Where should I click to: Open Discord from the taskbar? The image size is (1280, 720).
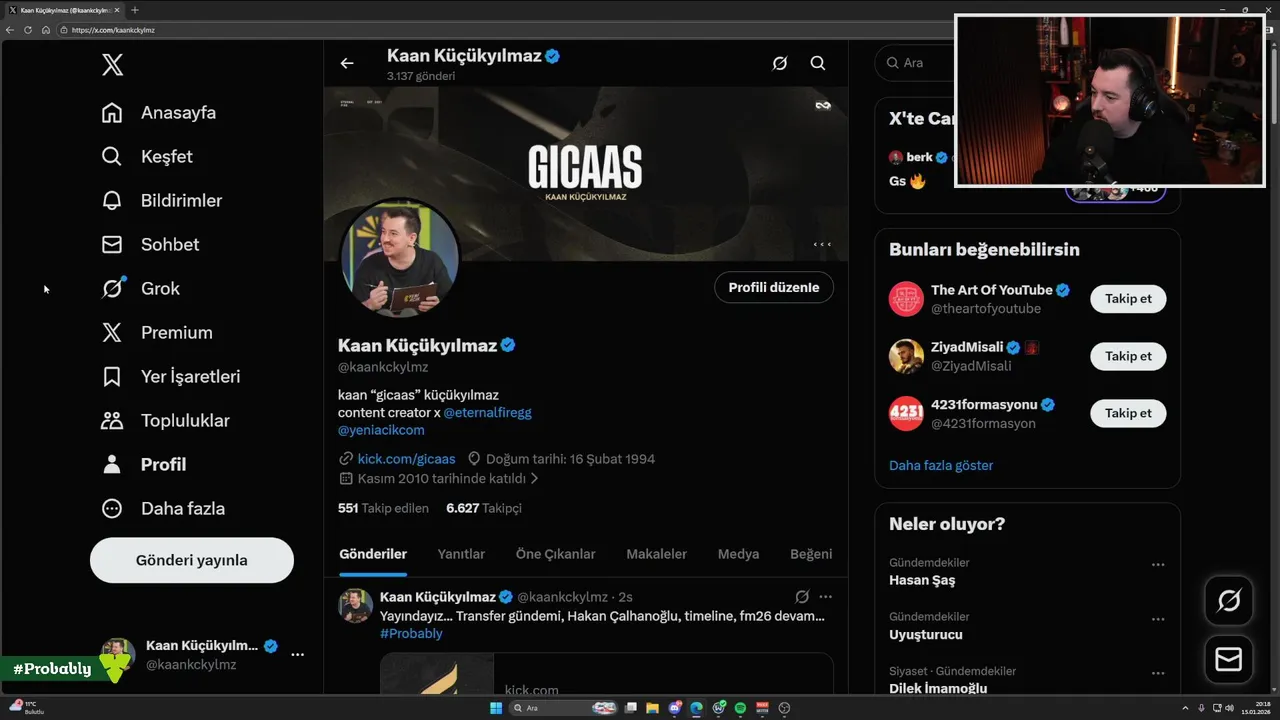675,708
